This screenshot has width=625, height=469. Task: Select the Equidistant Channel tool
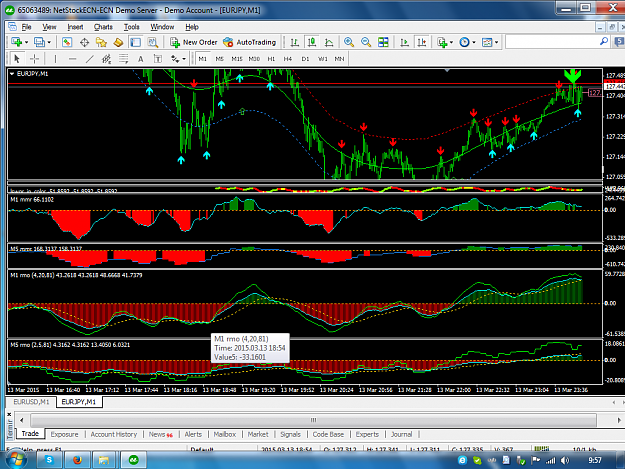[106, 59]
